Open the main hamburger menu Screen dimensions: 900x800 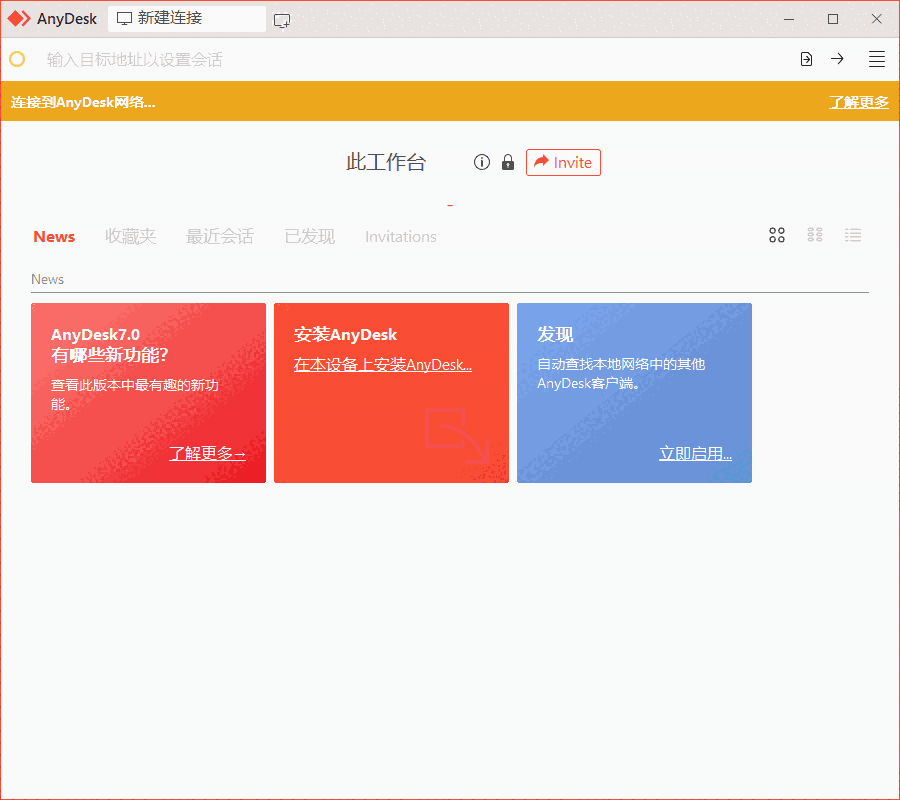click(x=876, y=59)
